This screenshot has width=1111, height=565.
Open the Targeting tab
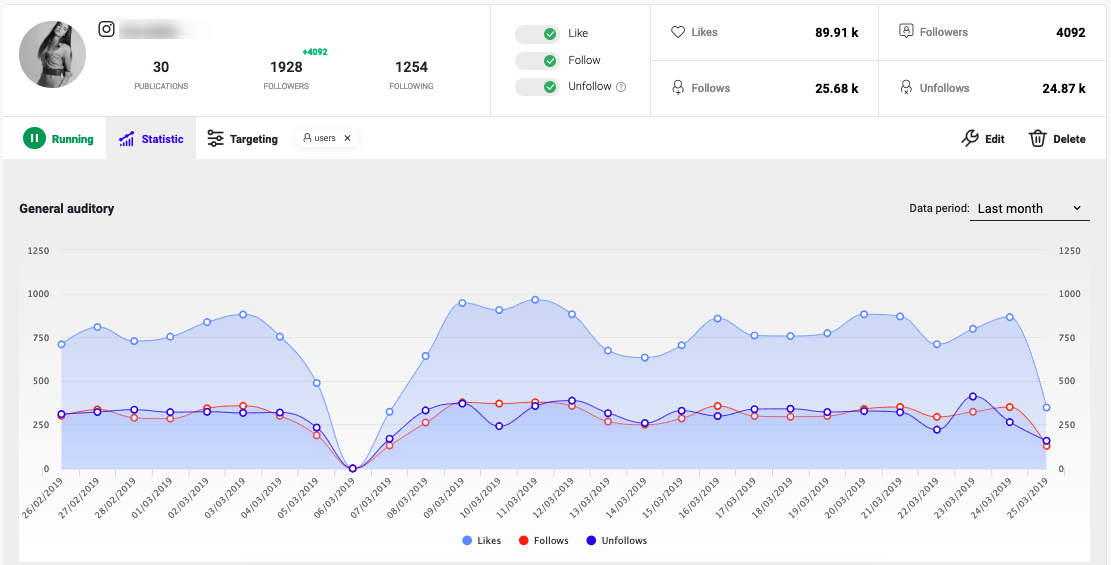click(242, 139)
